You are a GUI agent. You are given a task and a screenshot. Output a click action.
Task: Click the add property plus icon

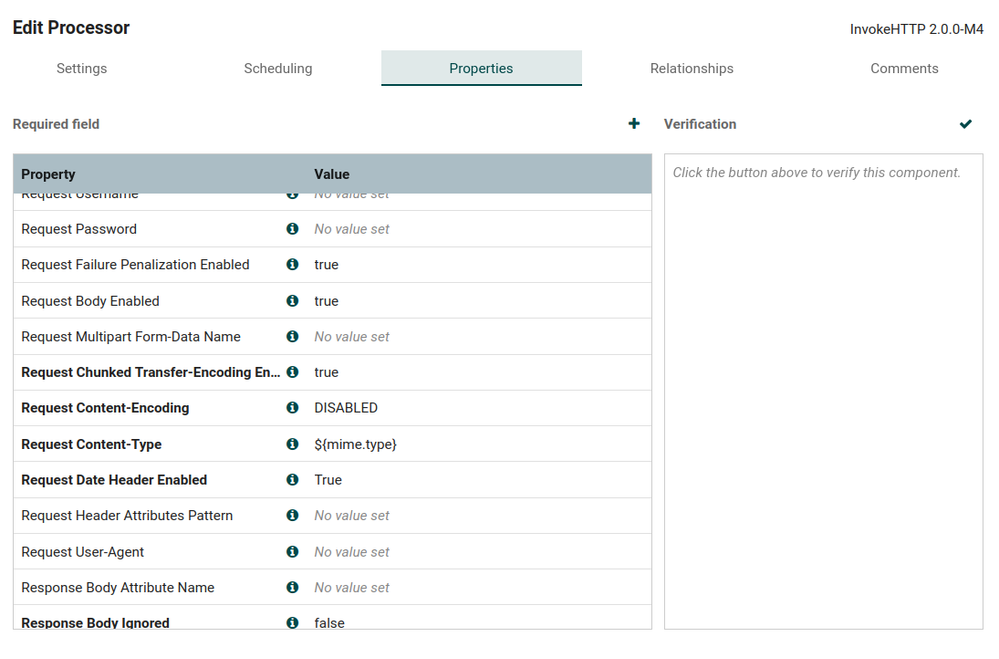(634, 124)
